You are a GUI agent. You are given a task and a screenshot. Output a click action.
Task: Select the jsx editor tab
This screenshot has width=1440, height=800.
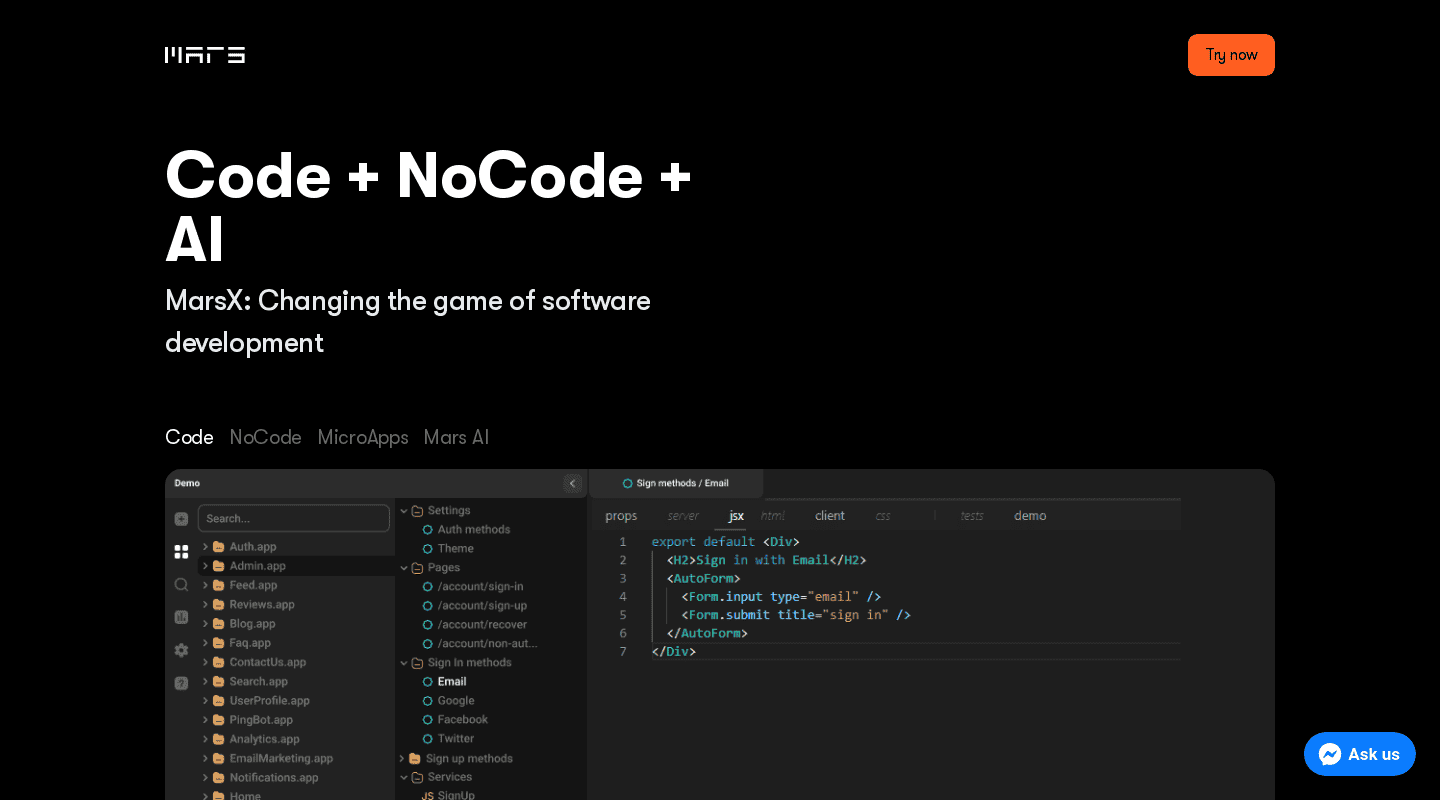[x=736, y=516]
